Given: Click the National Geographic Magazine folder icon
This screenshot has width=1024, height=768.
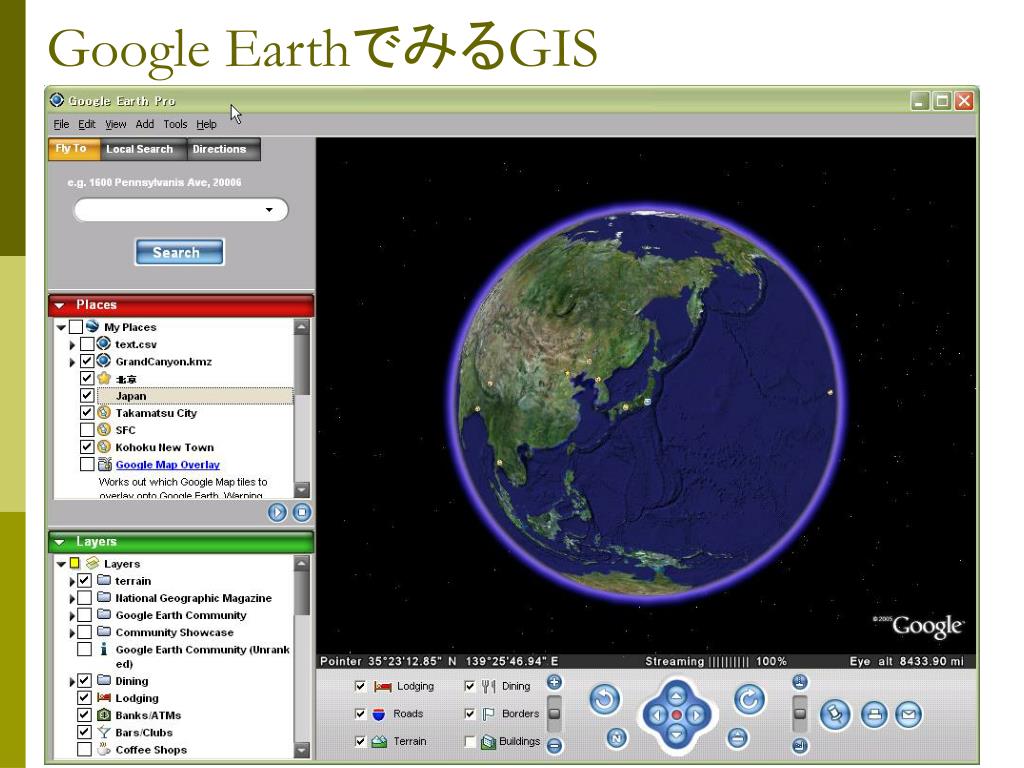Looking at the screenshot, I should (104, 597).
